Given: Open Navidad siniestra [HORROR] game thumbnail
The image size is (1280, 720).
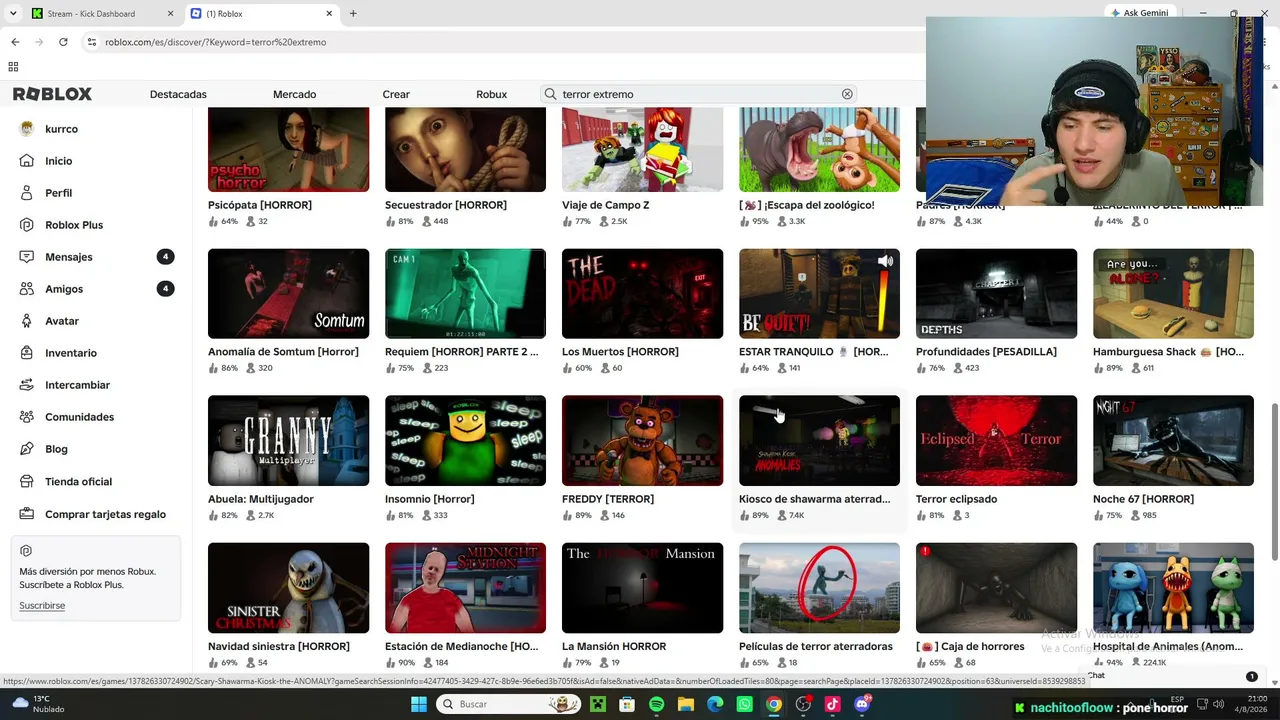Looking at the screenshot, I should (288, 588).
